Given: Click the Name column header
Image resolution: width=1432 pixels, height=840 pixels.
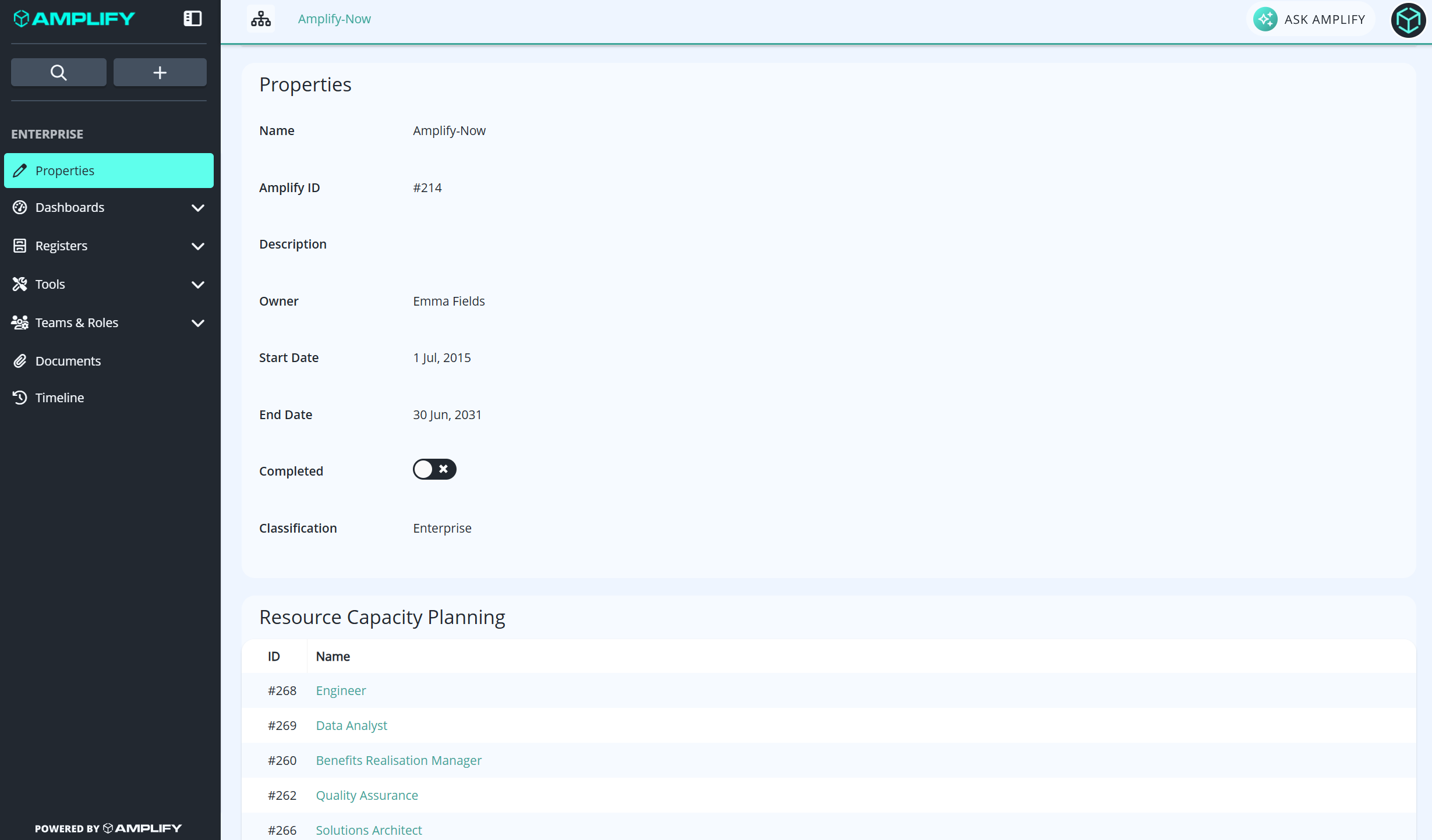Looking at the screenshot, I should 333,656.
